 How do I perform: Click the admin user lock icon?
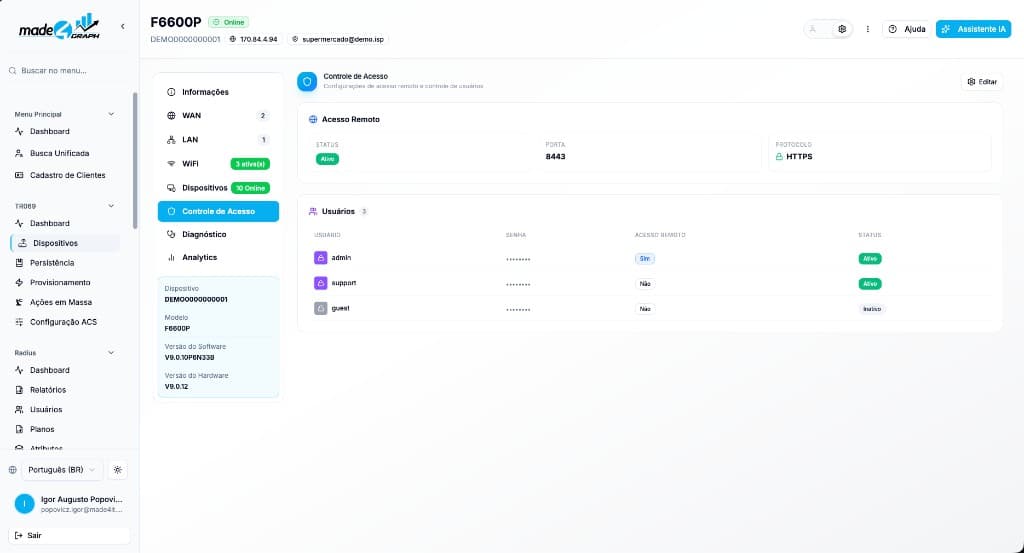(321, 258)
